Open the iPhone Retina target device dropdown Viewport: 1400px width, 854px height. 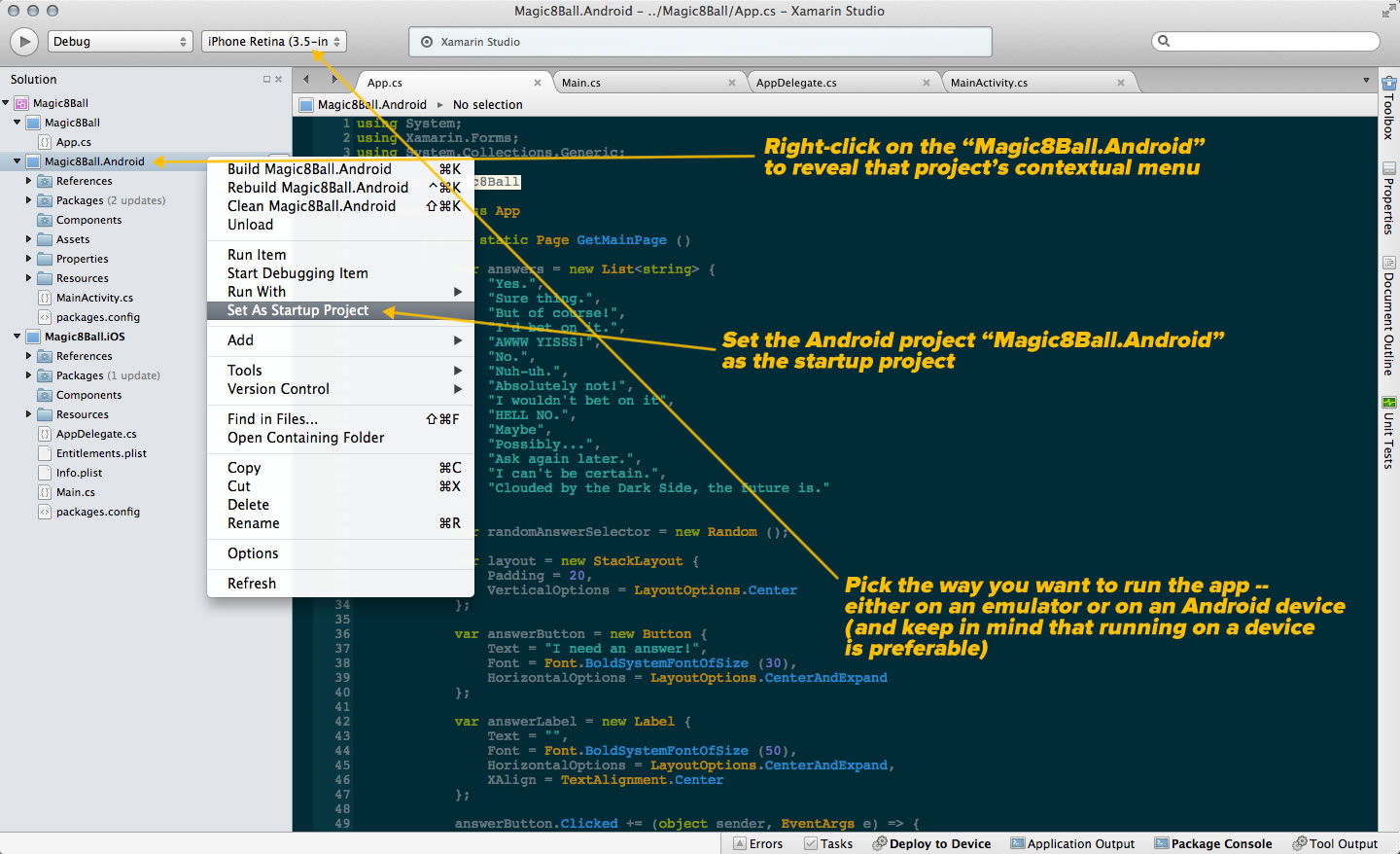click(x=274, y=42)
